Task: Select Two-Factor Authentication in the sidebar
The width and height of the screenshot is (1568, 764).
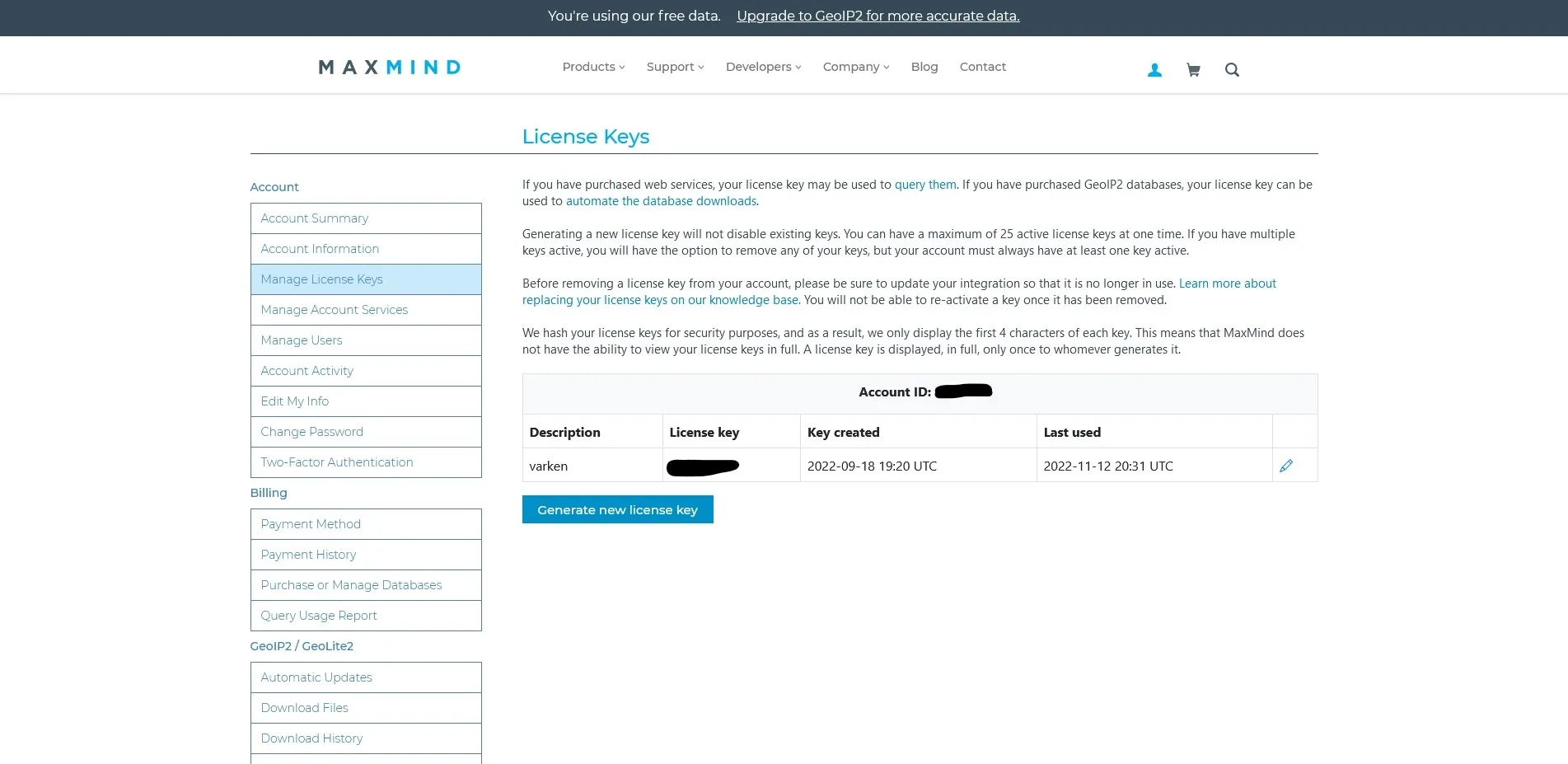Action: [336, 462]
